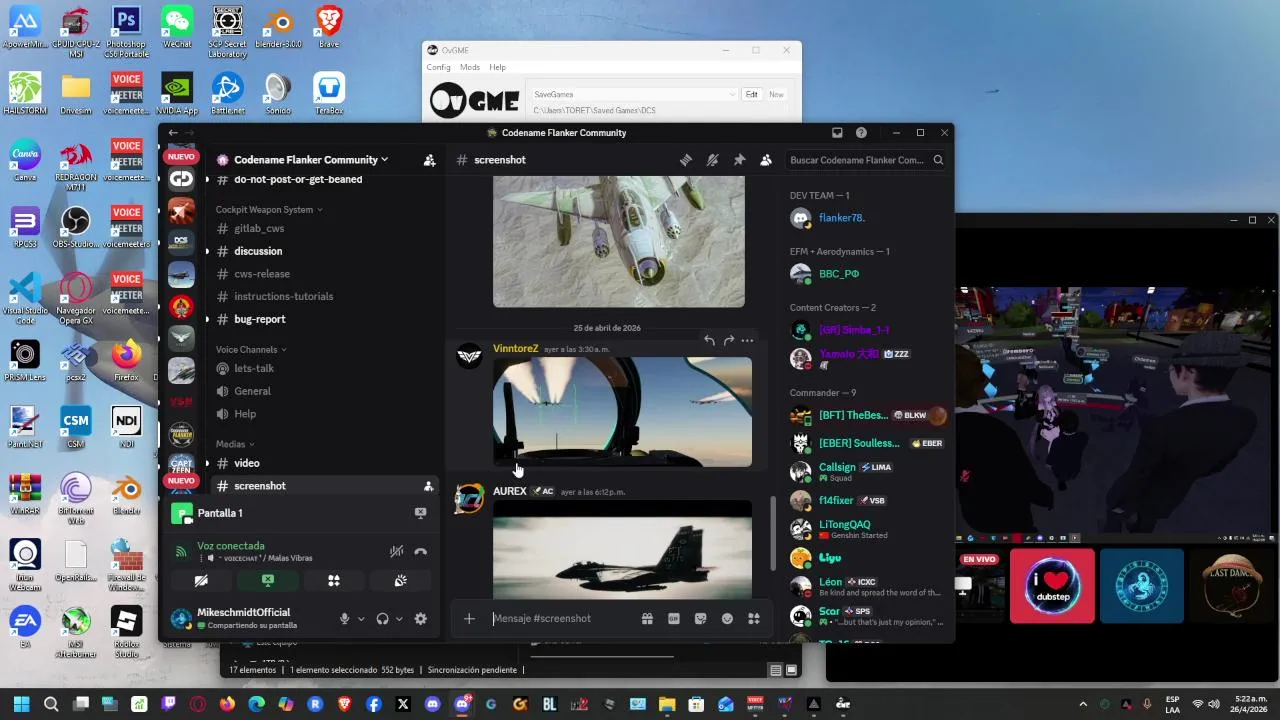Click VinntoreZ username in chat

[516, 349]
